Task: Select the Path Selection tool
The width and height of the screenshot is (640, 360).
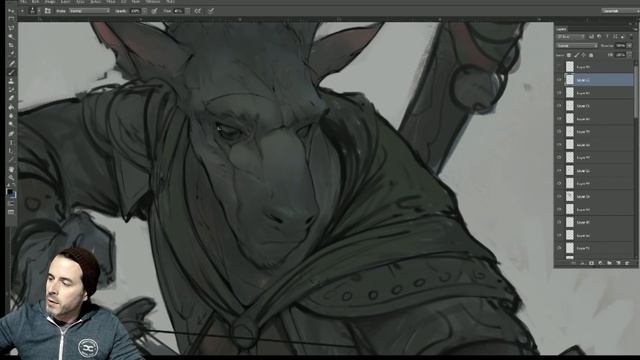Action: [11, 151]
